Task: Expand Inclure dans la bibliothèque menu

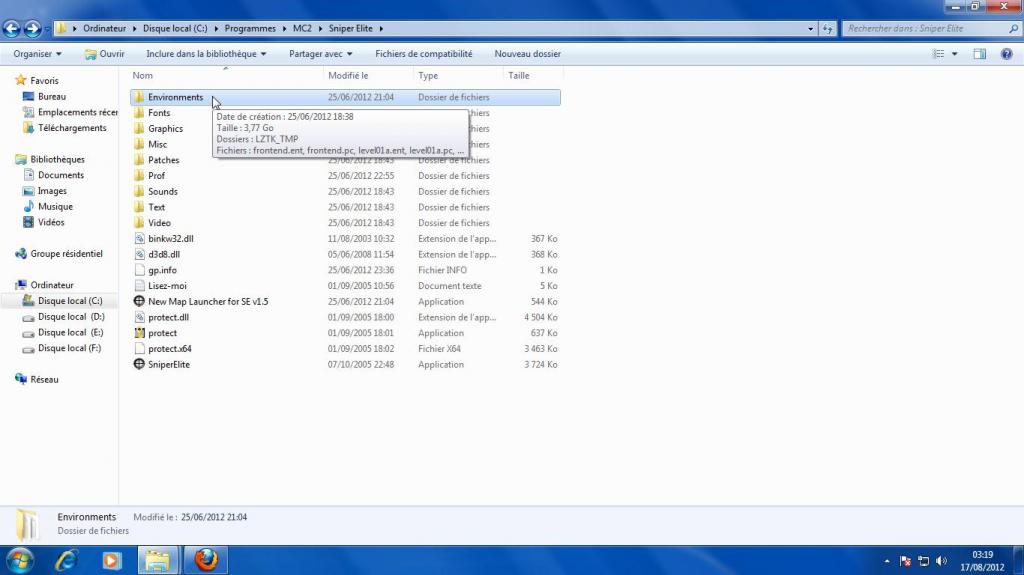Action: (206, 54)
